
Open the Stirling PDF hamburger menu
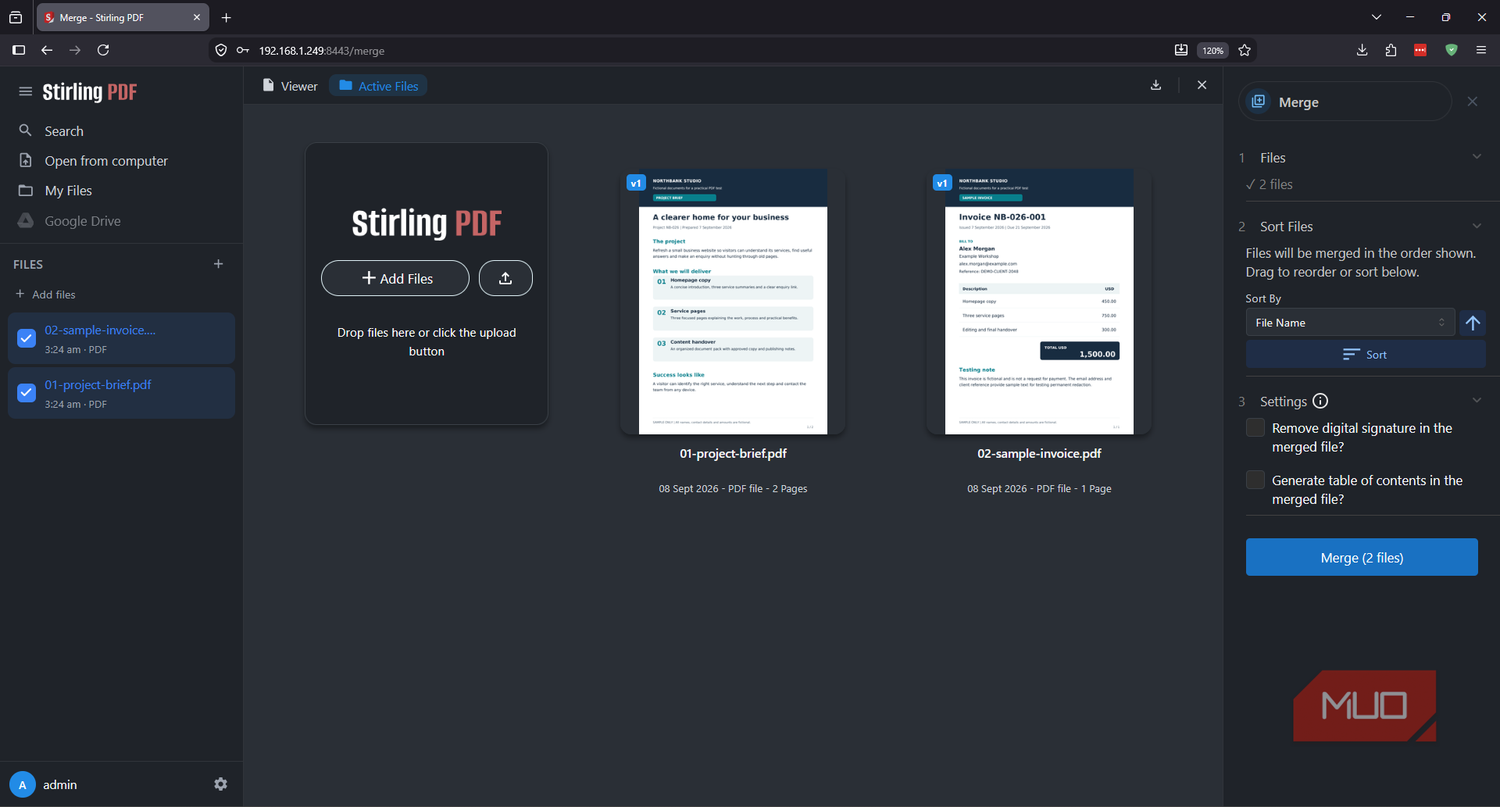pos(26,92)
